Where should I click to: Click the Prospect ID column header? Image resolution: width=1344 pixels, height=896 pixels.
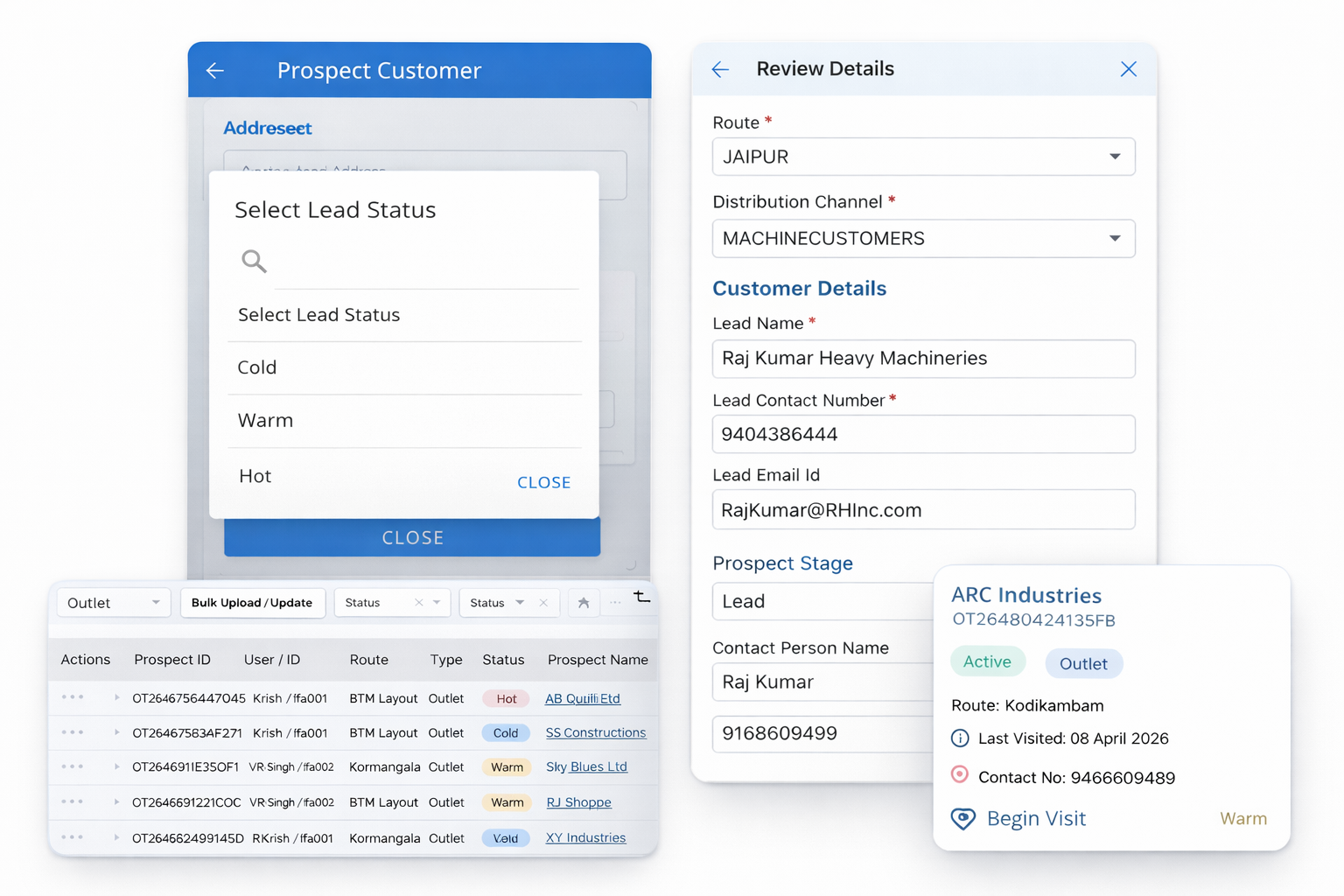tap(172, 660)
